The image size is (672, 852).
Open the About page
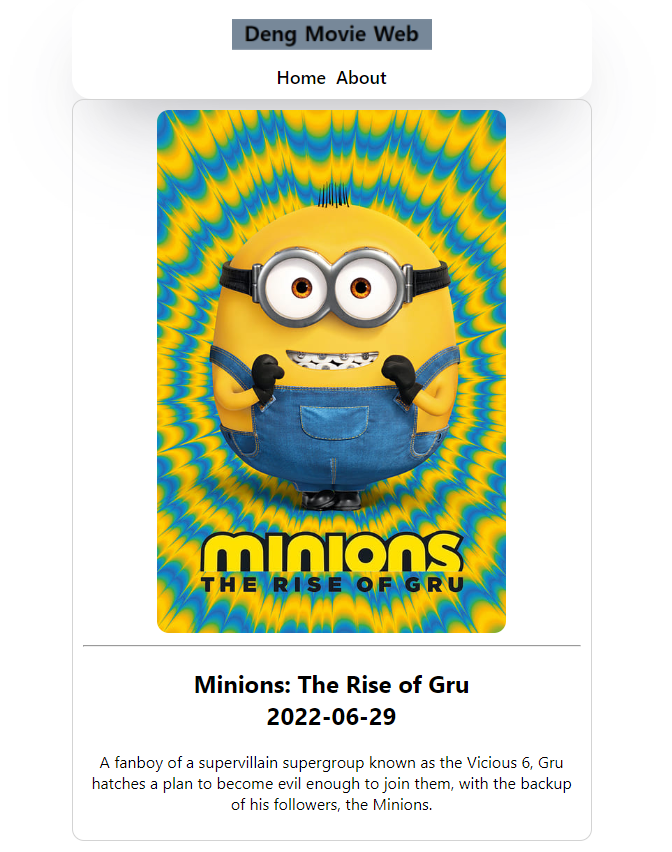pyautogui.click(x=361, y=78)
